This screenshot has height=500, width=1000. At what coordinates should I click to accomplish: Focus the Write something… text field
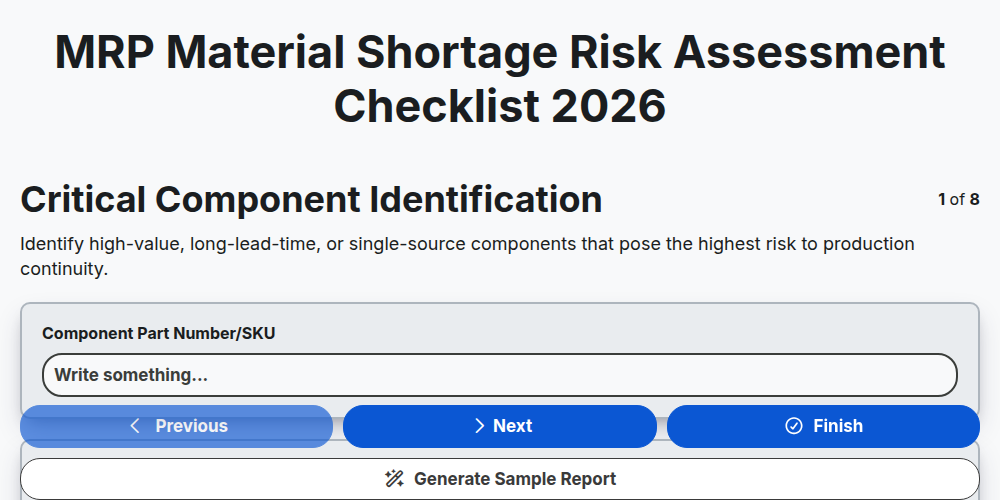tap(500, 375)
